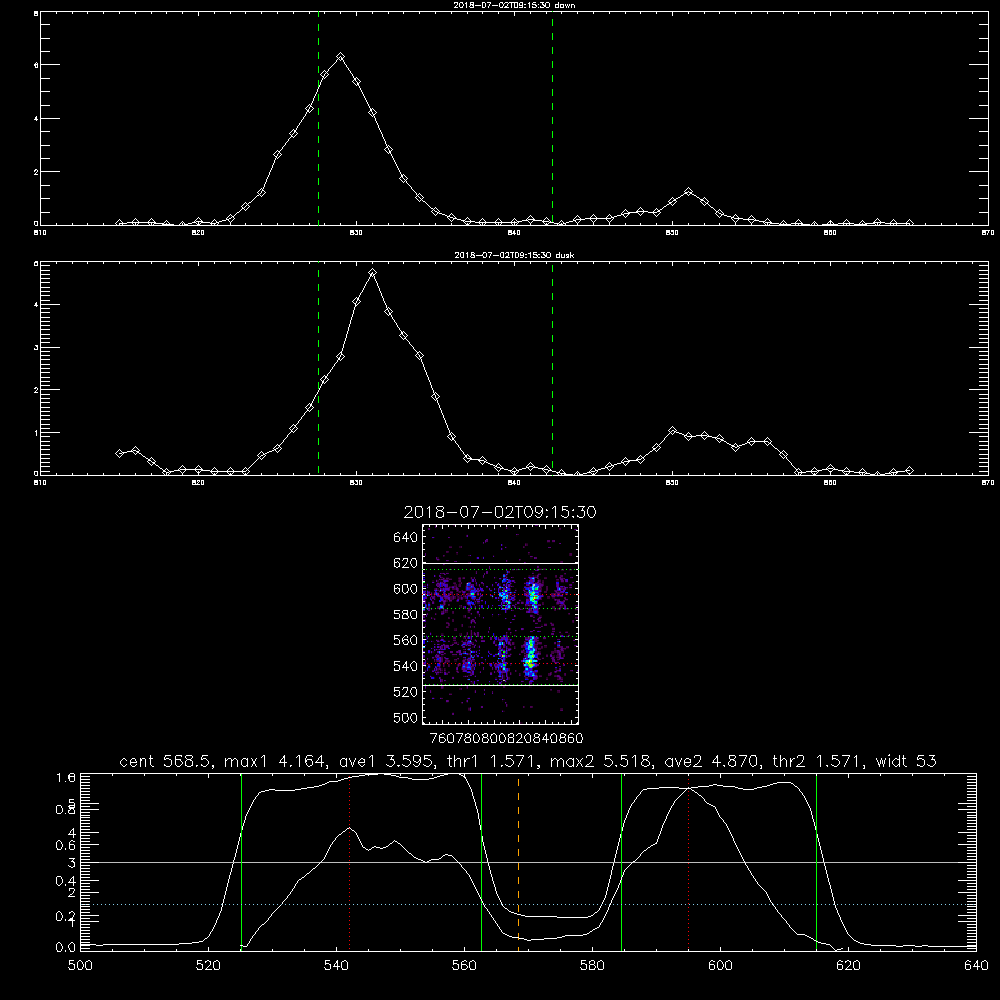Viewport: 1000px width, 1000px height.
Task: Click the "520" x-axis label of the bottom plot
Action: [209, 966]
